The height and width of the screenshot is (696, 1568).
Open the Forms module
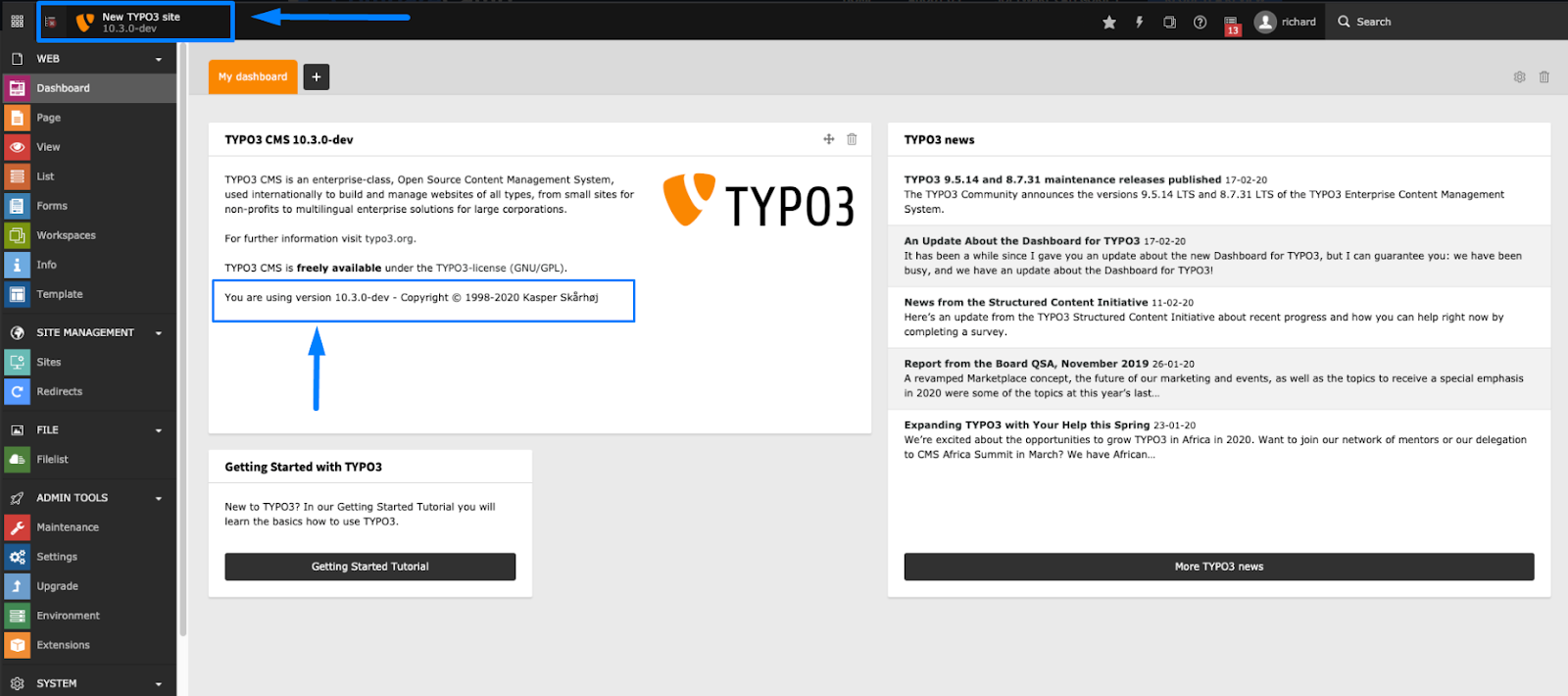(x=88, y=206)
